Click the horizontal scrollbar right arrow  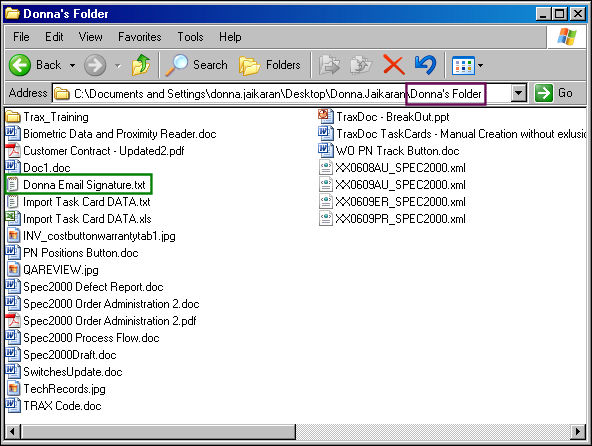pos(579,432)
